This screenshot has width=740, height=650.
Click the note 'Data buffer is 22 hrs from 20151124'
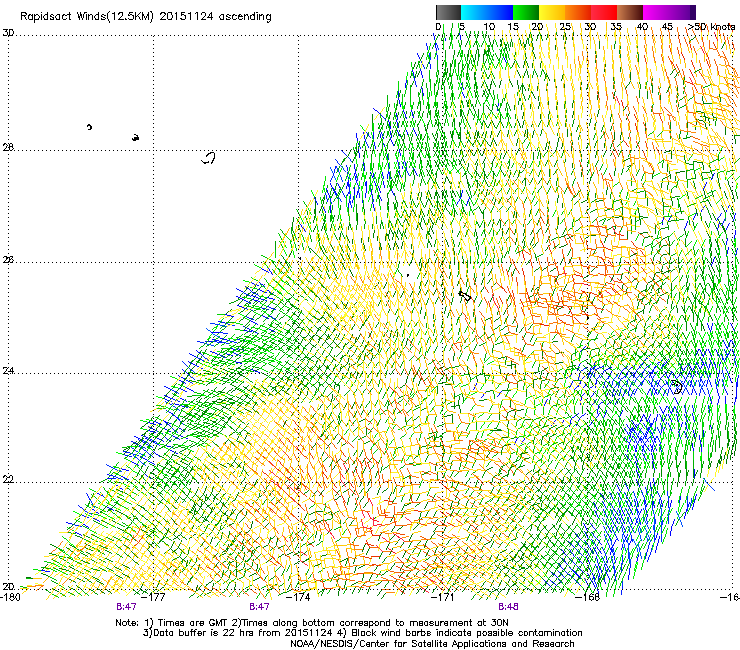[243, 633]
